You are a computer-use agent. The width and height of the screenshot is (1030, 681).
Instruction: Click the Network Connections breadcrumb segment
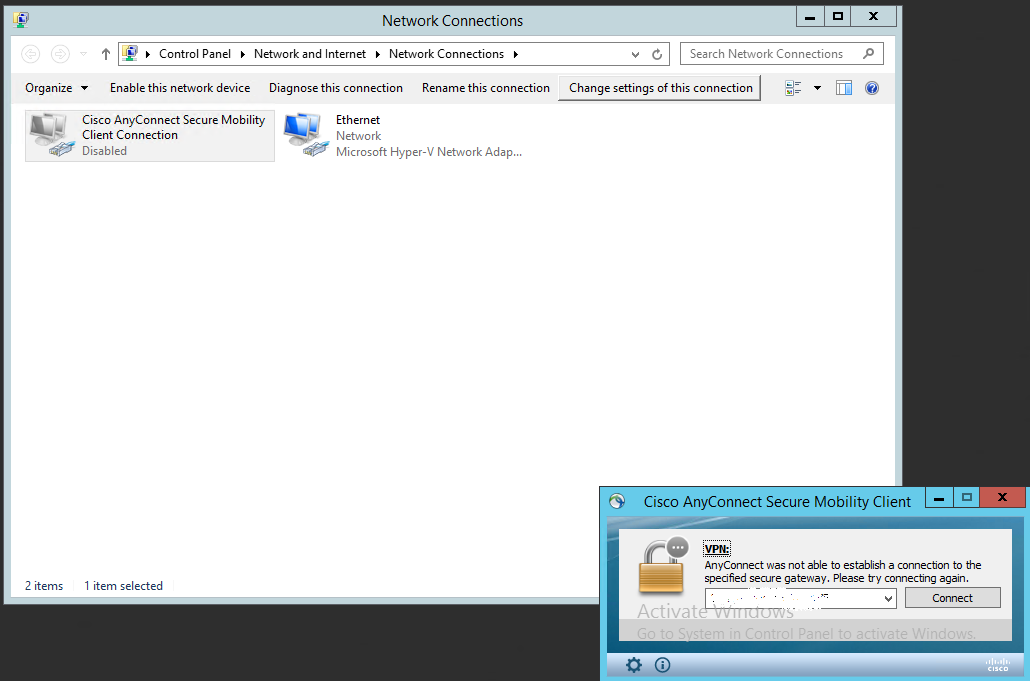pos(446,54)
